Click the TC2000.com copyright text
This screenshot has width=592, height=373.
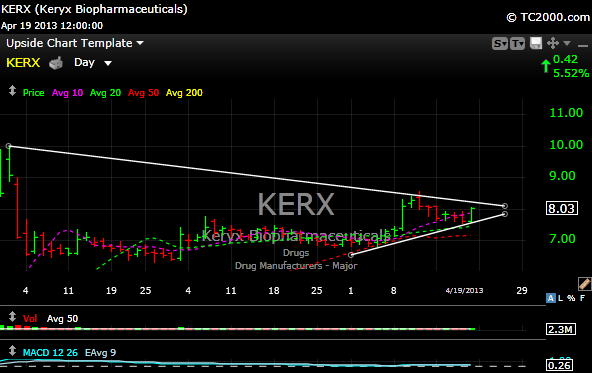tap(548, 17)
